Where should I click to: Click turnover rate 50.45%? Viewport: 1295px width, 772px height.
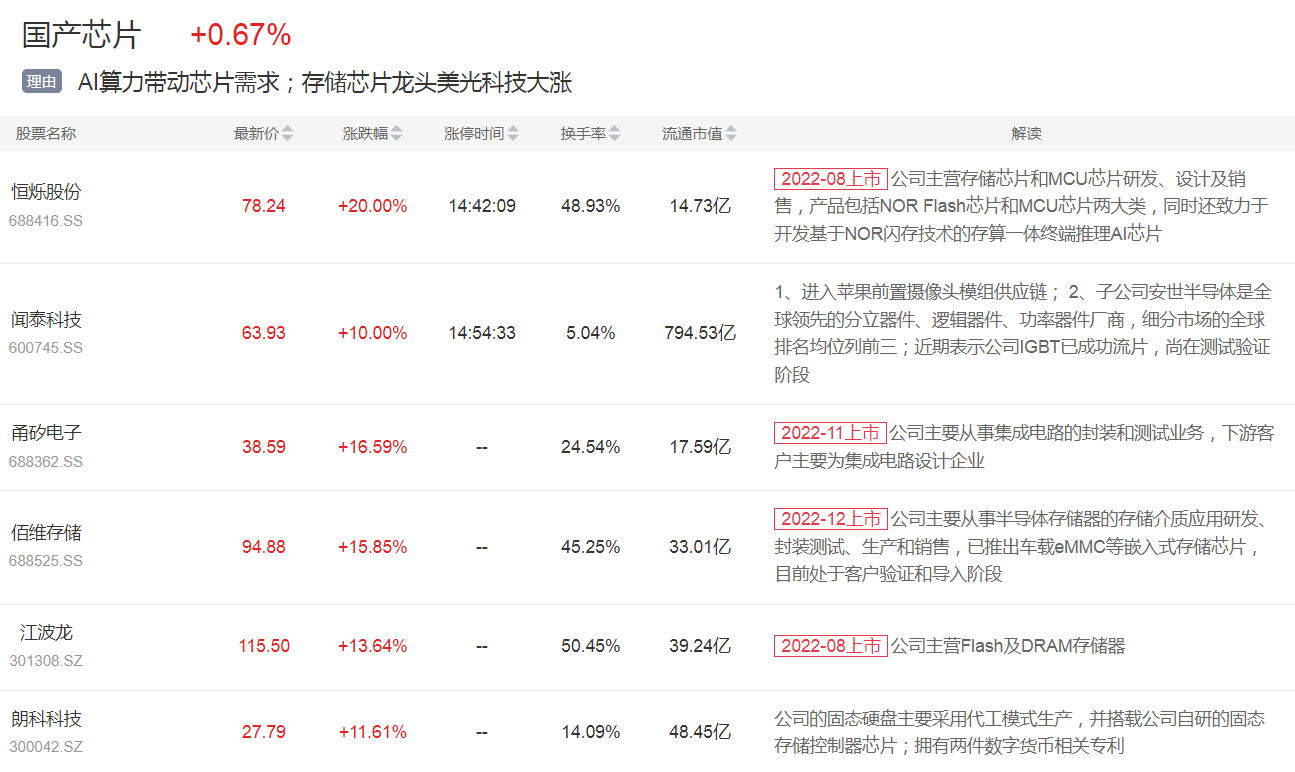coord(591,646)
